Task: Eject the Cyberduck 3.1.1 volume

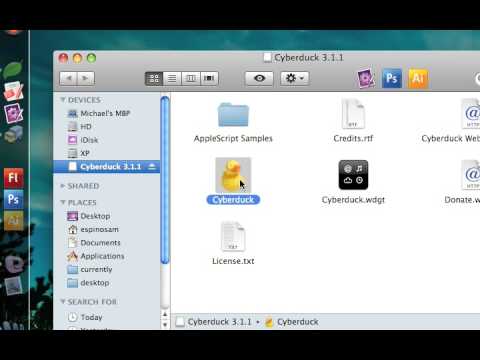Action: click(x=152, y=166)
